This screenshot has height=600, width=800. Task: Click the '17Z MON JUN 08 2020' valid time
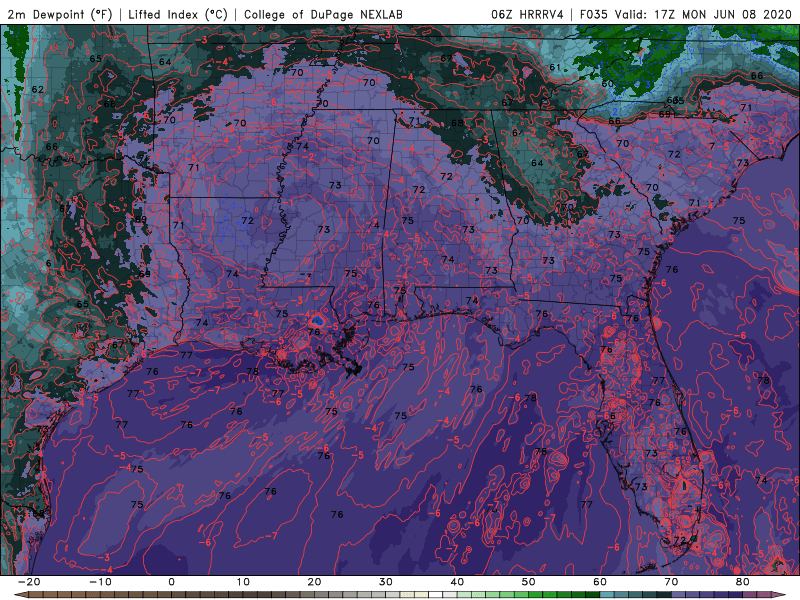click(x=723, y=14)
